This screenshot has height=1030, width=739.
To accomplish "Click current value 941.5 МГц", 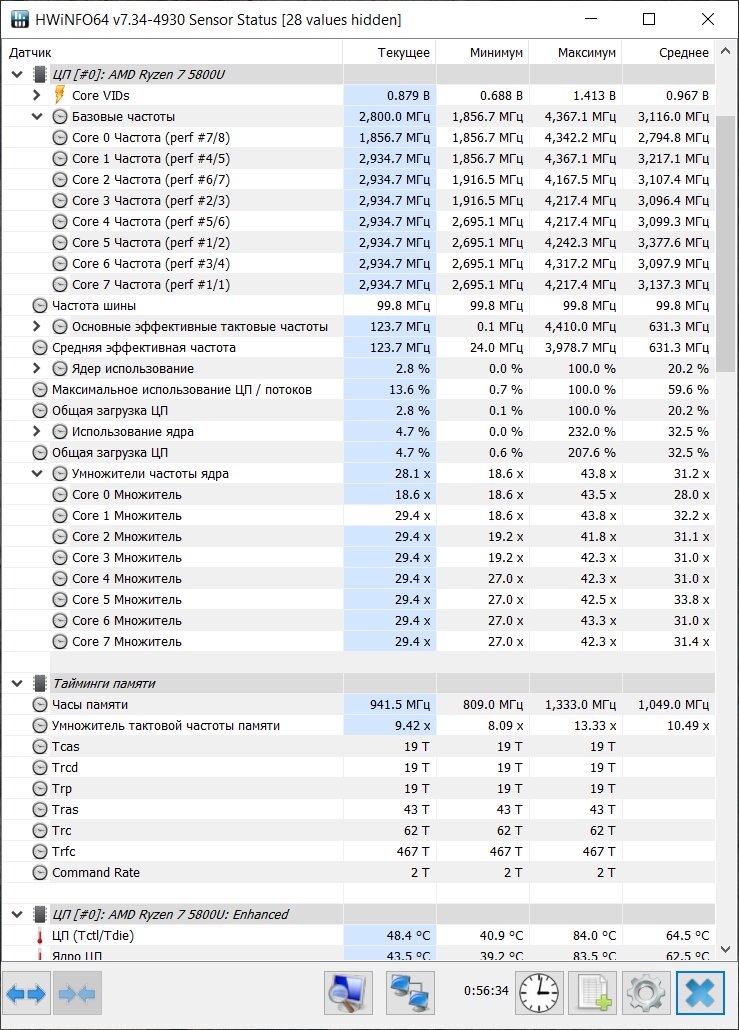I will point(399,704).
